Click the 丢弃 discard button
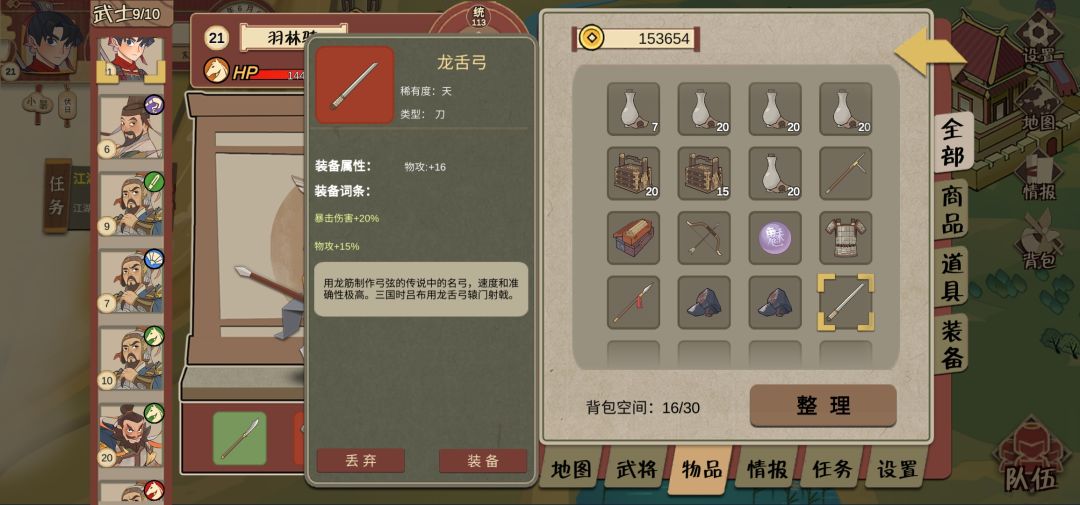The height and width of the screenshot is (505, 1080). (360, 461)
